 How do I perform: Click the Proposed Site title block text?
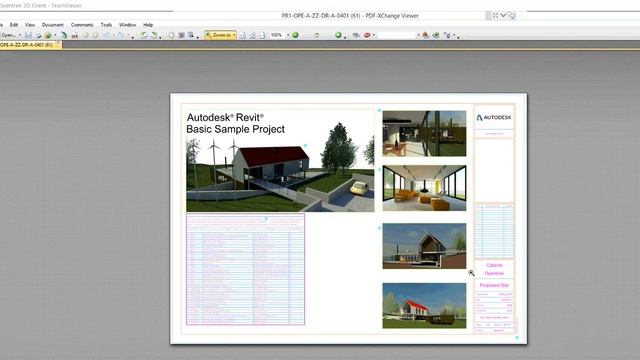coord(494,285)
